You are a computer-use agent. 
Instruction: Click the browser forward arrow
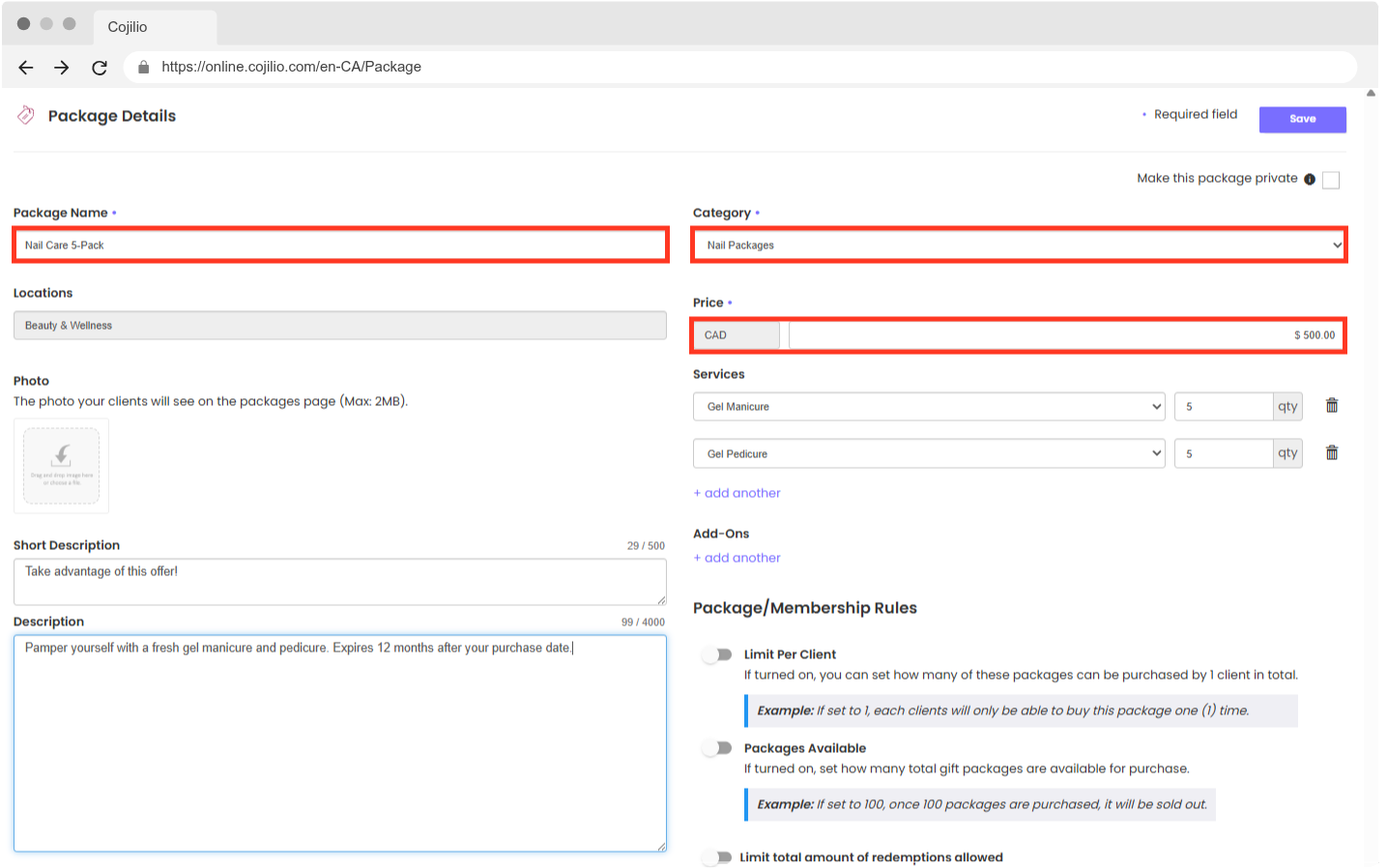tap(62, 67)
